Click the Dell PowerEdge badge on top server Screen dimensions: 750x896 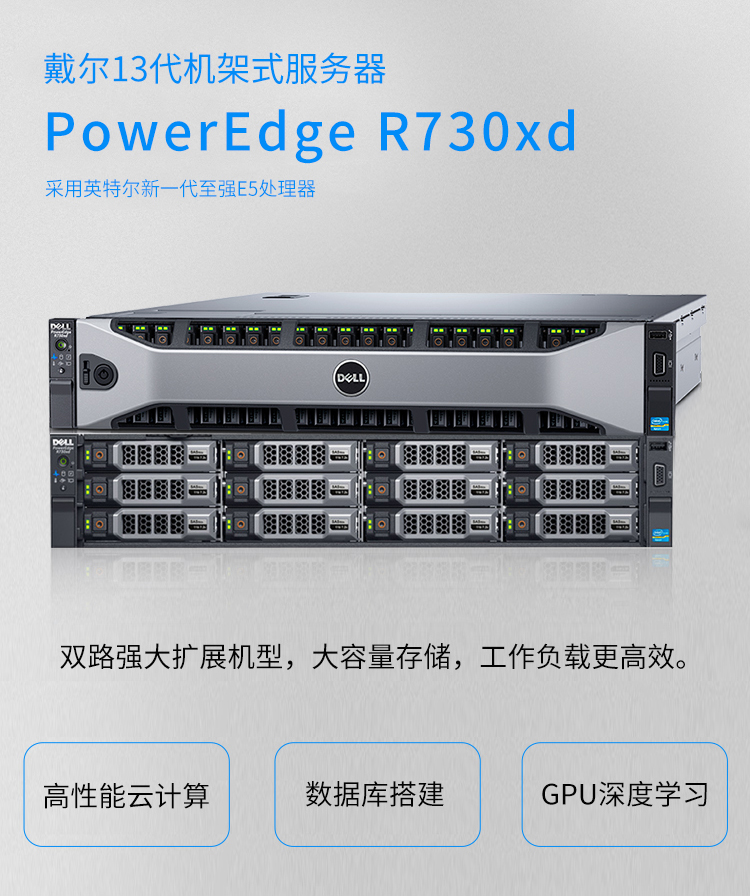[x=61, y=330]
